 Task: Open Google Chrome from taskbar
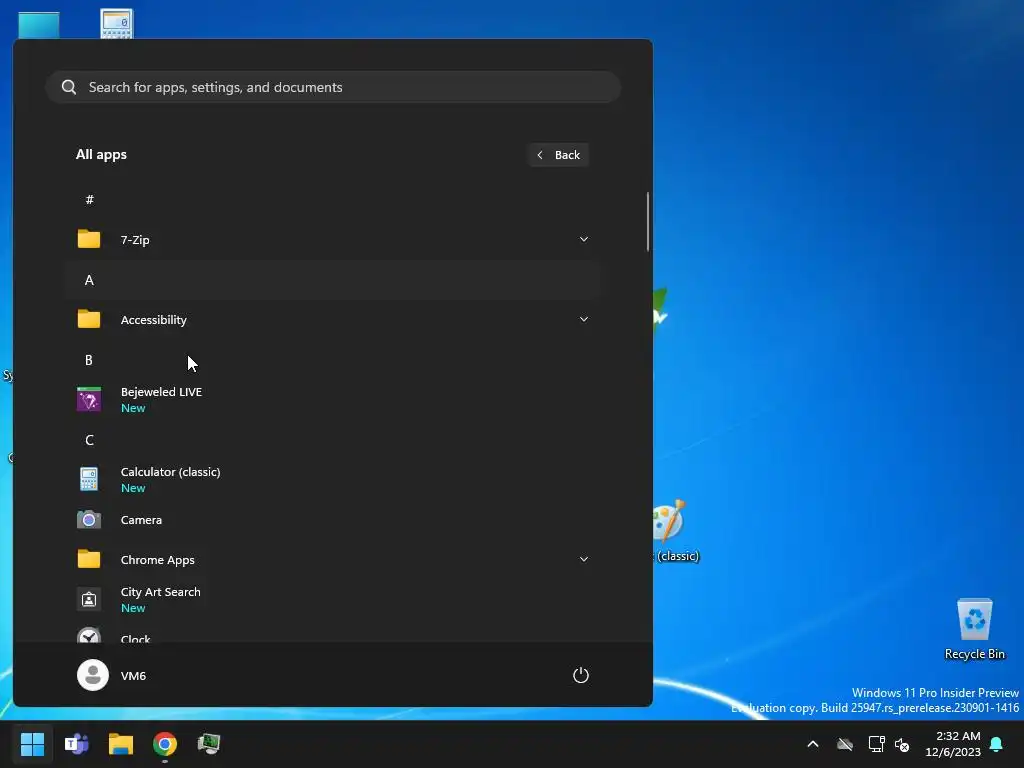(165, 744)
